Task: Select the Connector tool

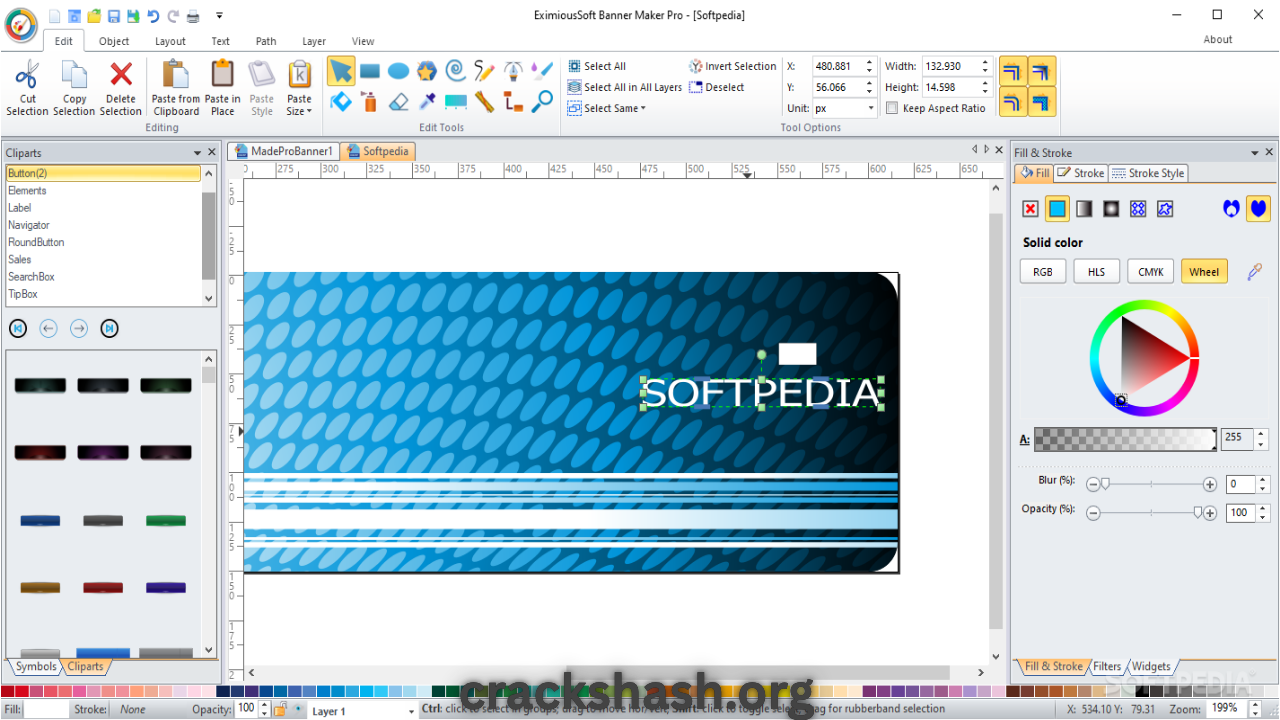Action: pos(513,101)
